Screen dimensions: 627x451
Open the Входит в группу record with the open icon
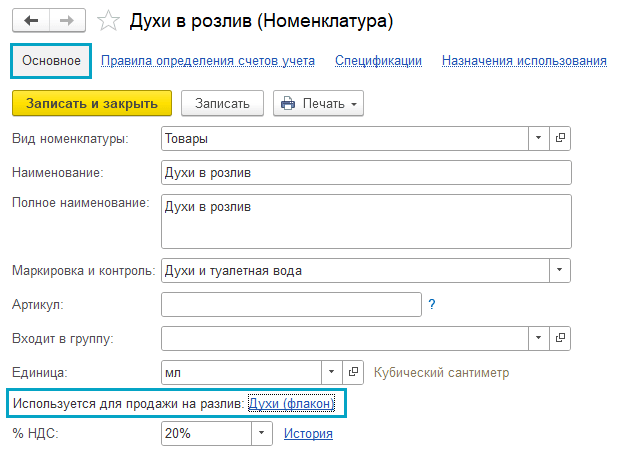(x=560, y=338)
